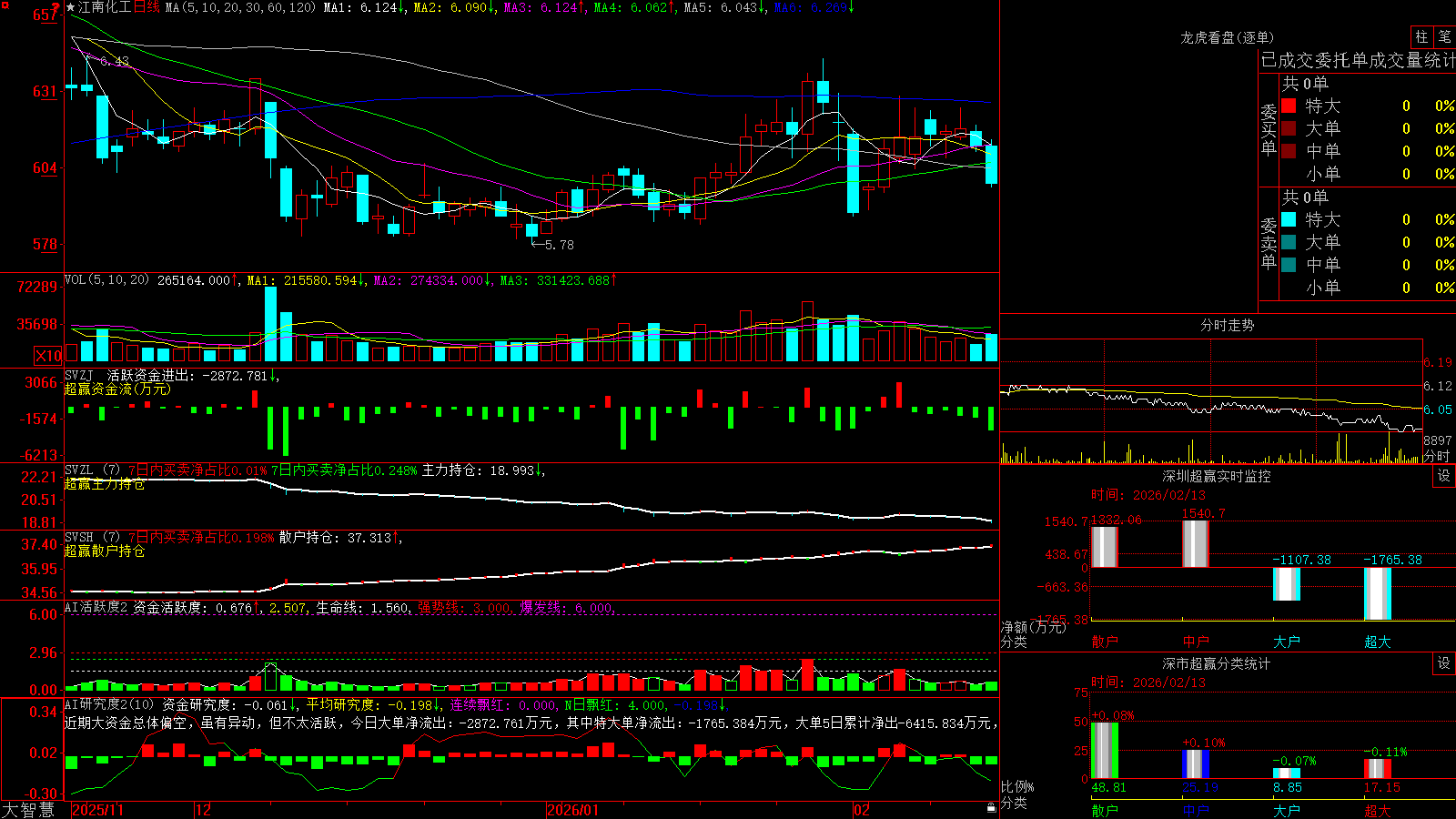Click the X10 volume scale marker
The image size is (1456, 819).
click(48, 356)
